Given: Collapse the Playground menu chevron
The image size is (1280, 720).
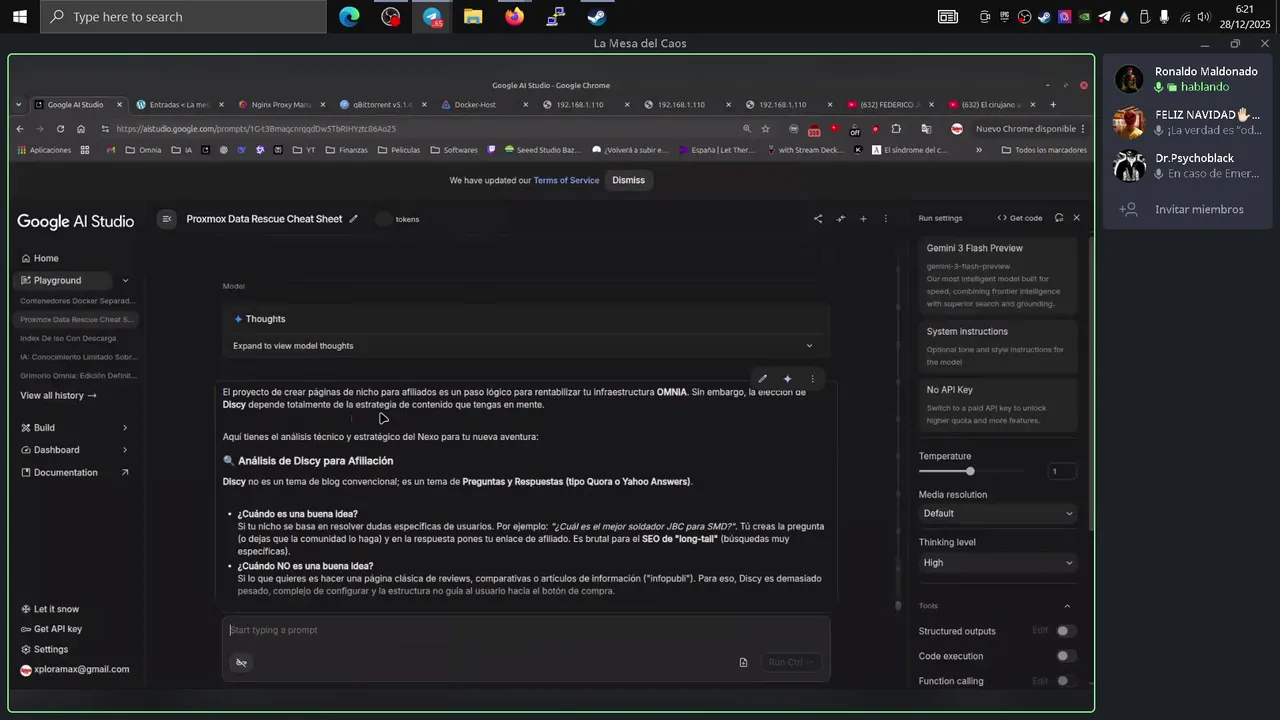Looking at the screenshot, I should click(x=125, y=281).
